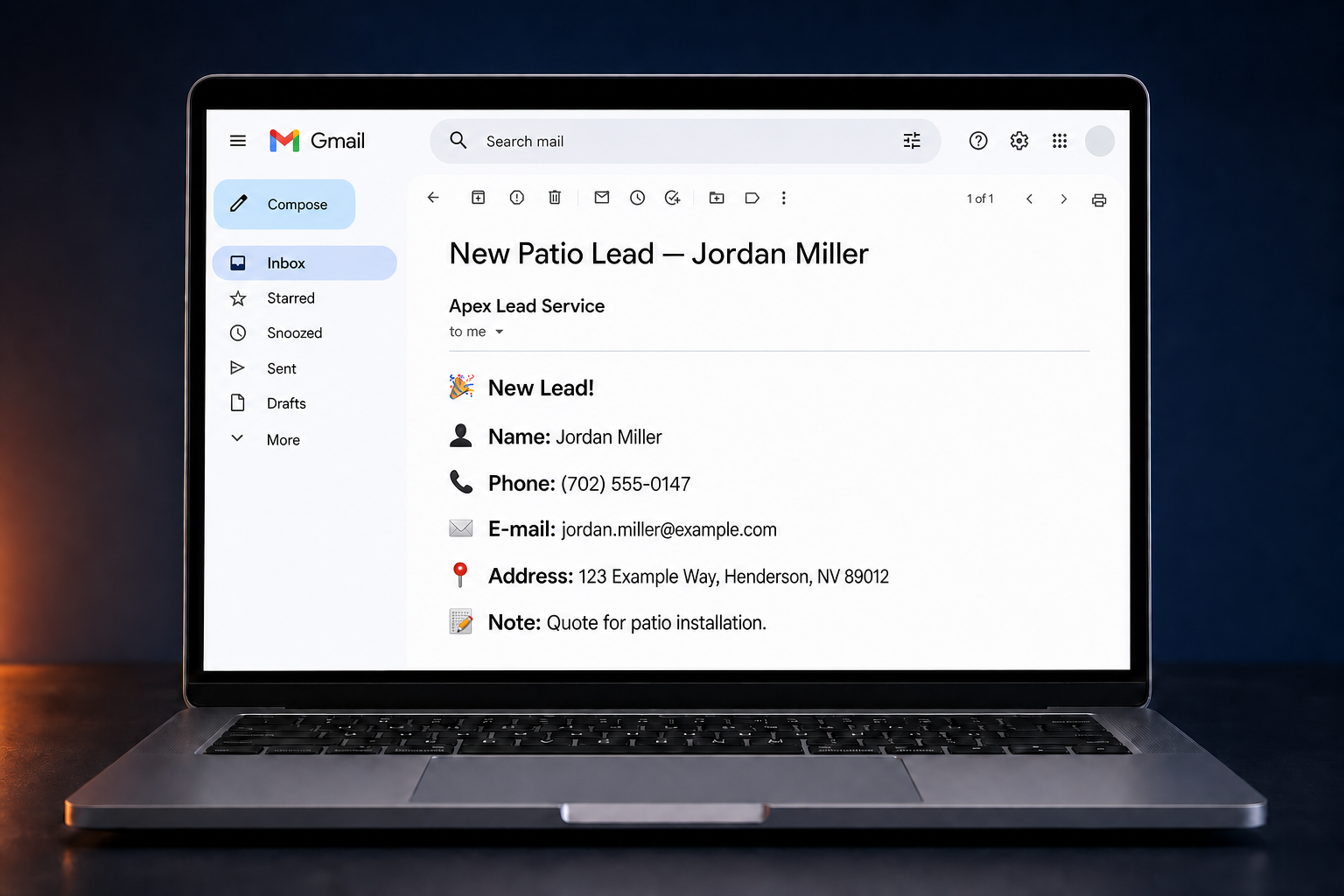
Task: Open the Snoozed folder
Action: tap(294, 332)
